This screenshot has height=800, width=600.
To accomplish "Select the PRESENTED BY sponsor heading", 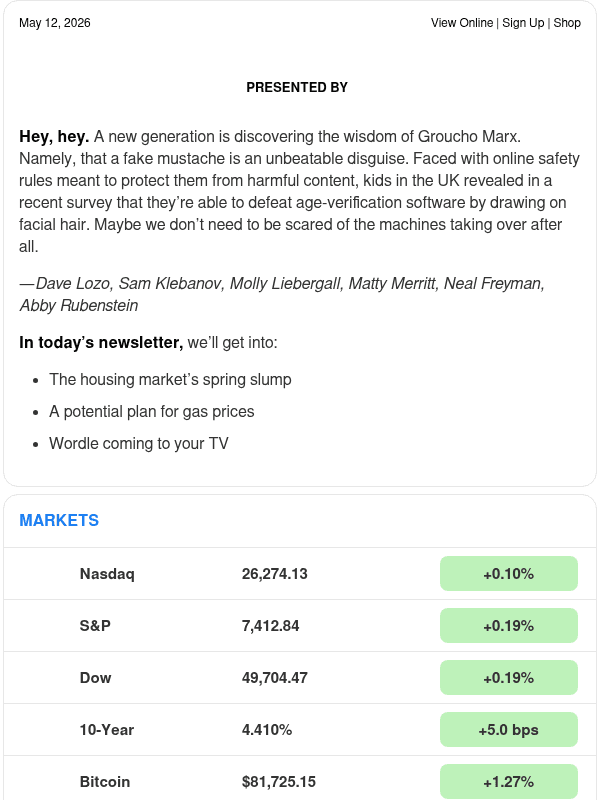I will coord(297,87).
